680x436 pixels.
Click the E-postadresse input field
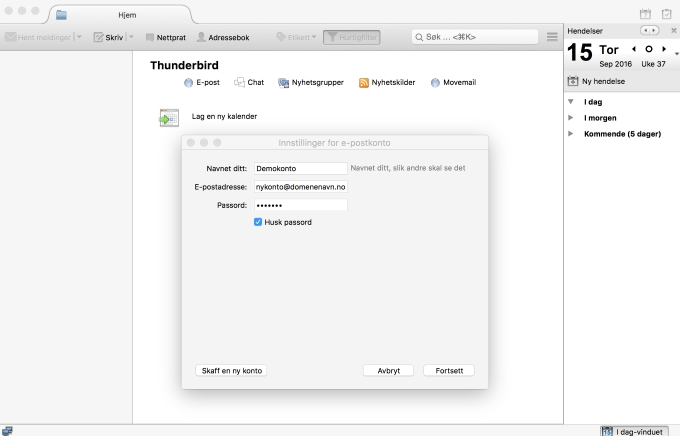click(x=301, y=187)
